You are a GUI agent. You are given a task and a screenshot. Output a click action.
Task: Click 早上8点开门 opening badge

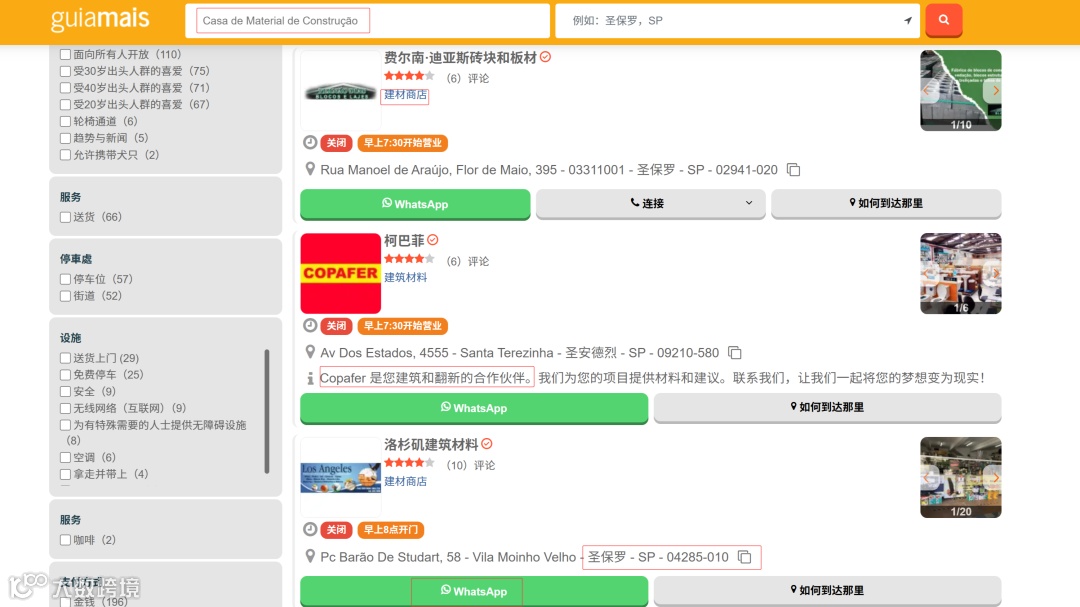click(391, 529)
